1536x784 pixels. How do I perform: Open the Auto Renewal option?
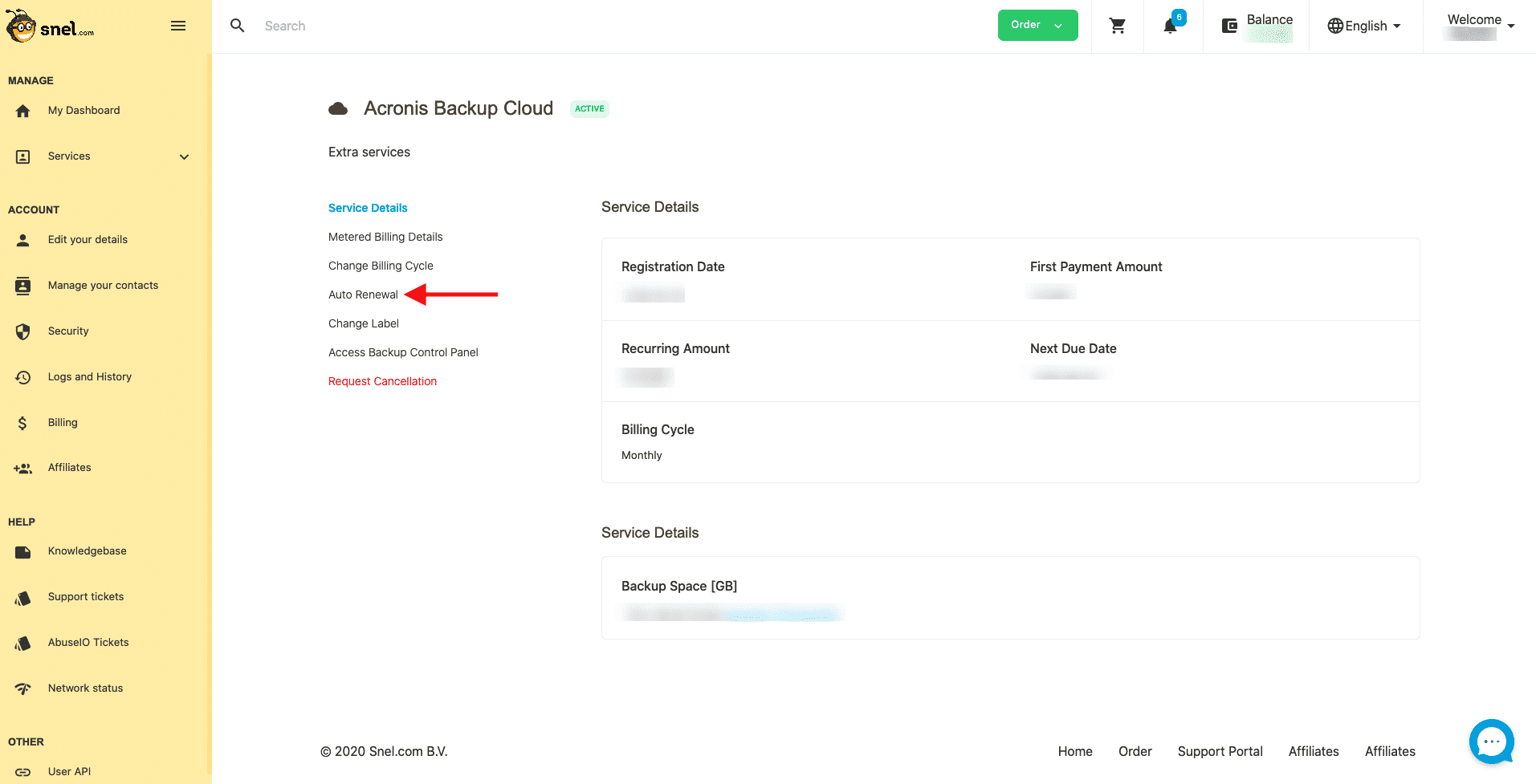pyautogui.click(x=363, y=295)
